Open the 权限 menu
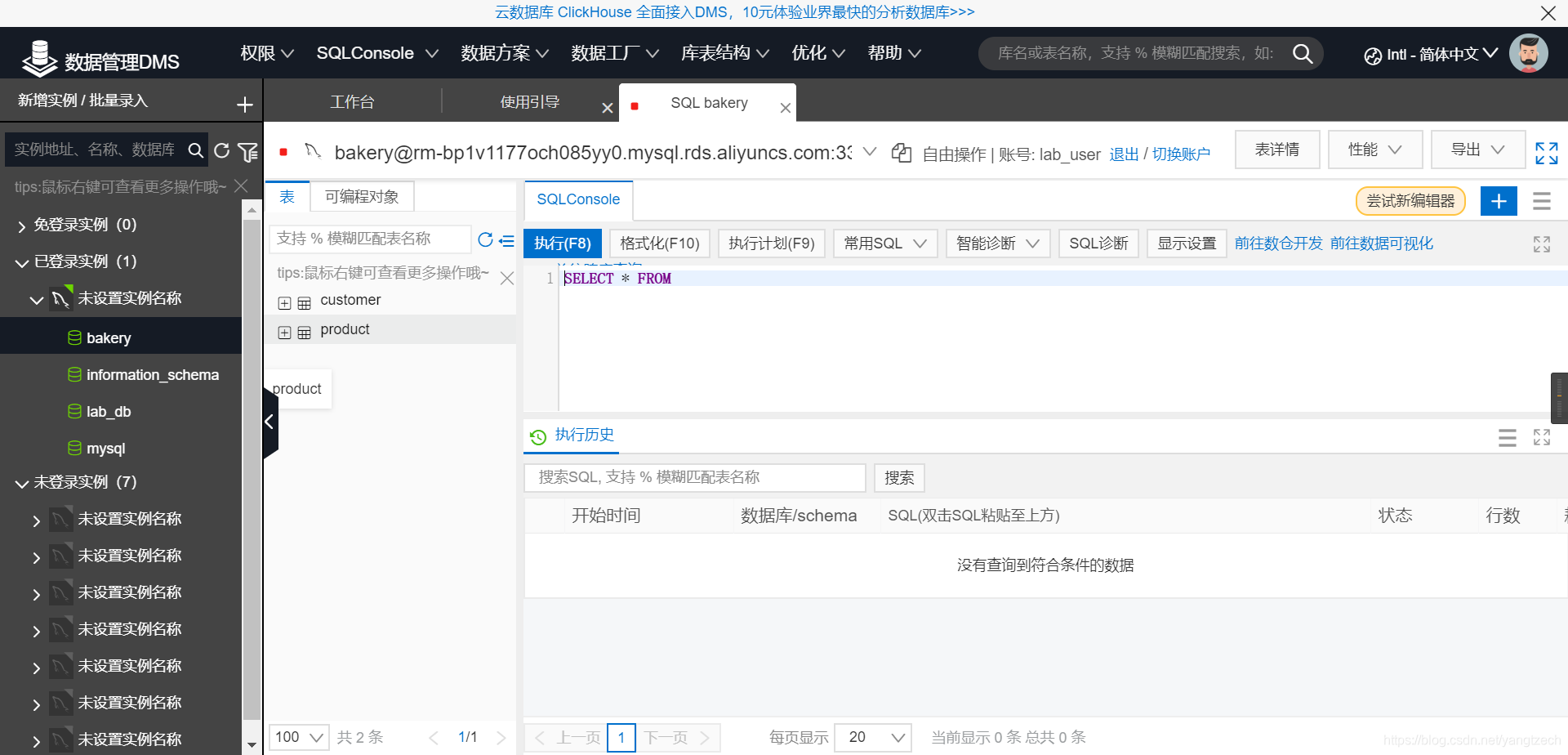 pyautogui.click(x=267, y=53)
